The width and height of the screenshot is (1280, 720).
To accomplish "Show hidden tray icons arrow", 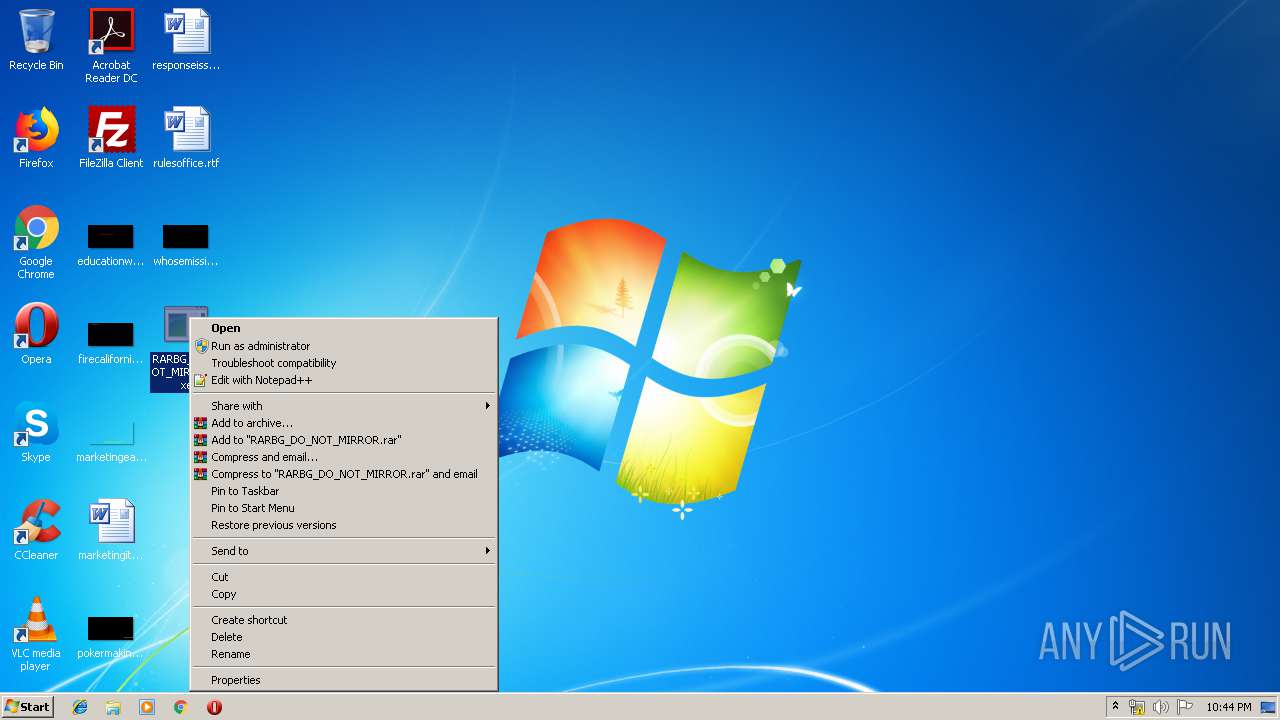I will pyautogui.click(x=1115, y=707).
